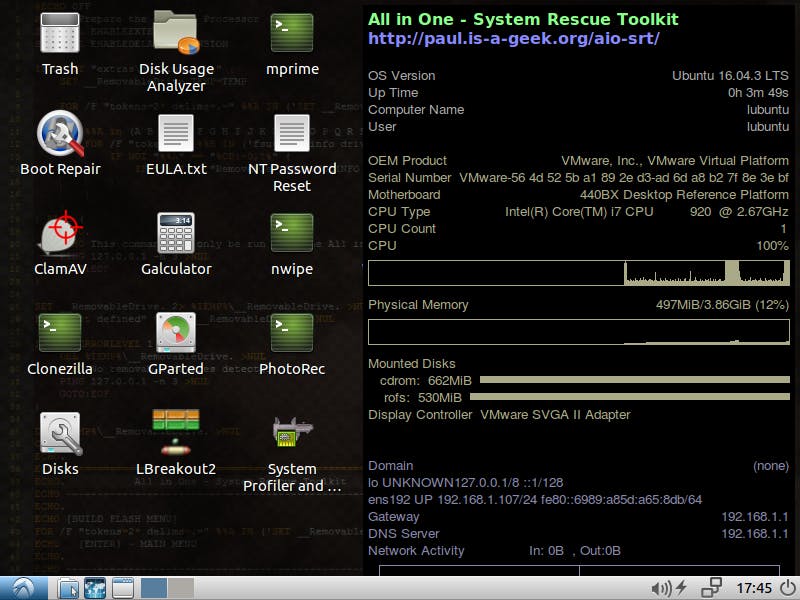
Task: Open System Profiler and Benchmark icon
Action: click(x=292, y=433)
